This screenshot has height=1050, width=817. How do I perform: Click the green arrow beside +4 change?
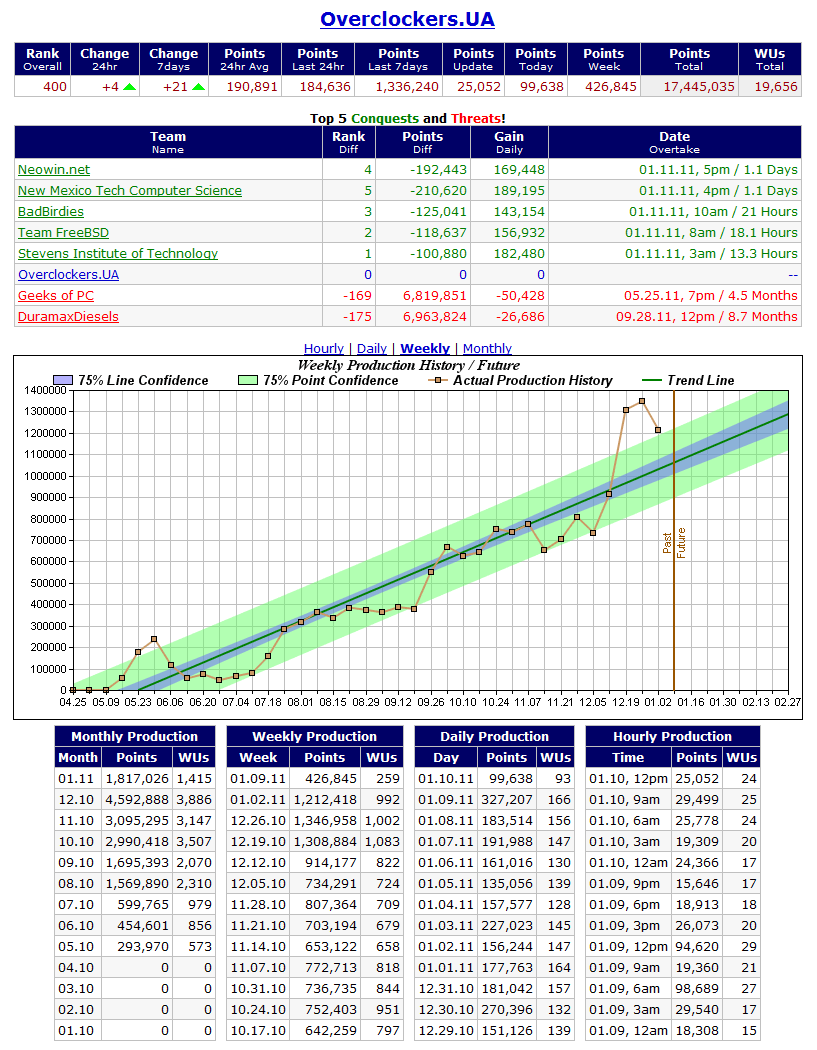pyautogui.click(x=129, y=86)
